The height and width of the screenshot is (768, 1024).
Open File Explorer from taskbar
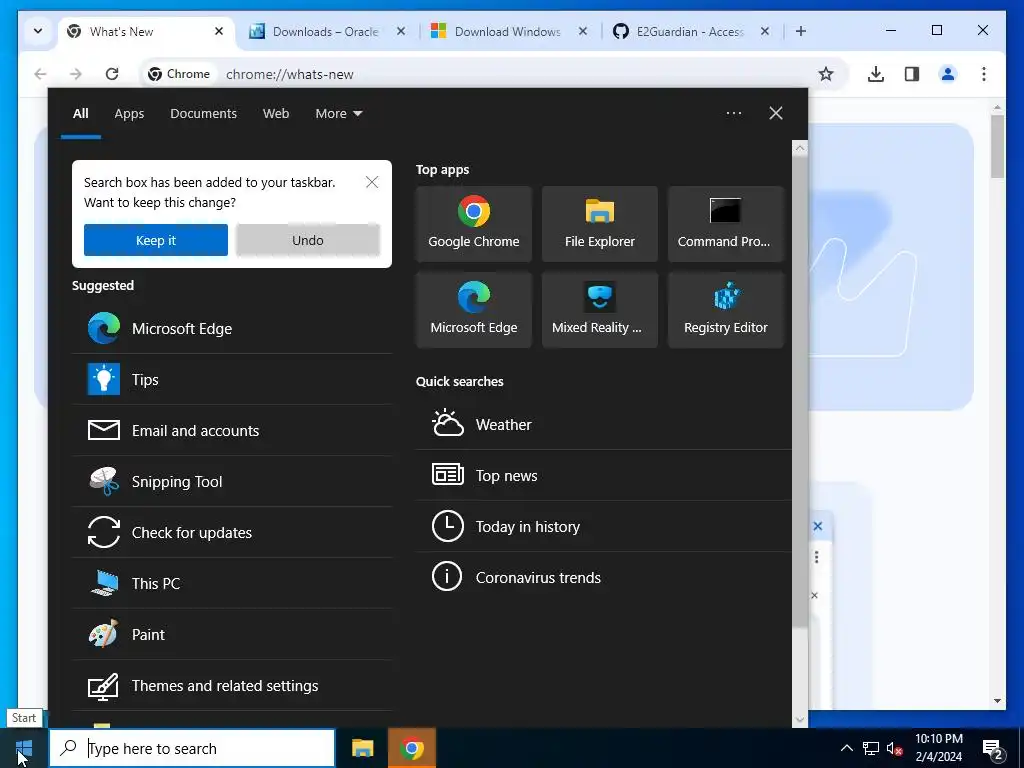[x=362, y=748]
